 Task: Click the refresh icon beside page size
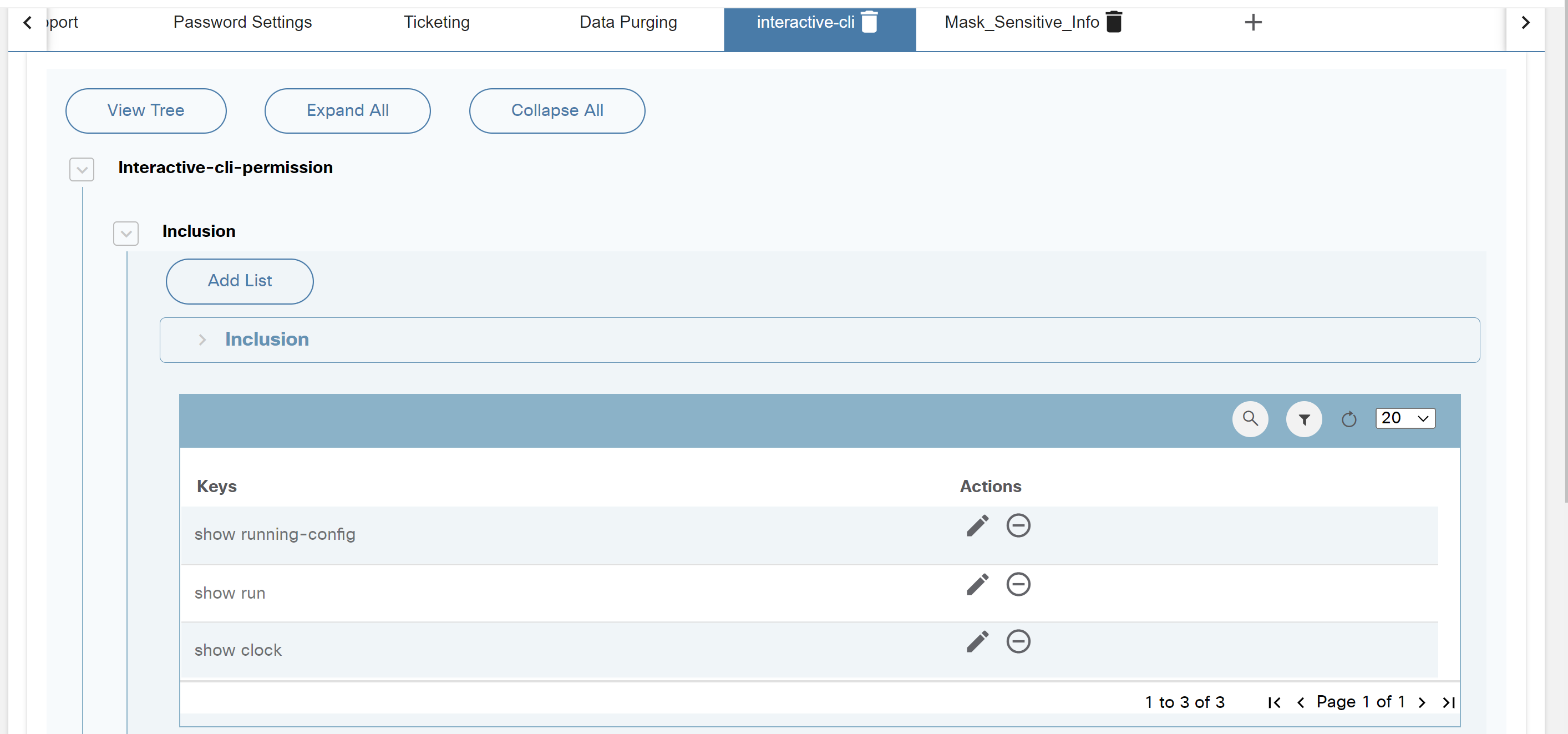coord(1348,419)
